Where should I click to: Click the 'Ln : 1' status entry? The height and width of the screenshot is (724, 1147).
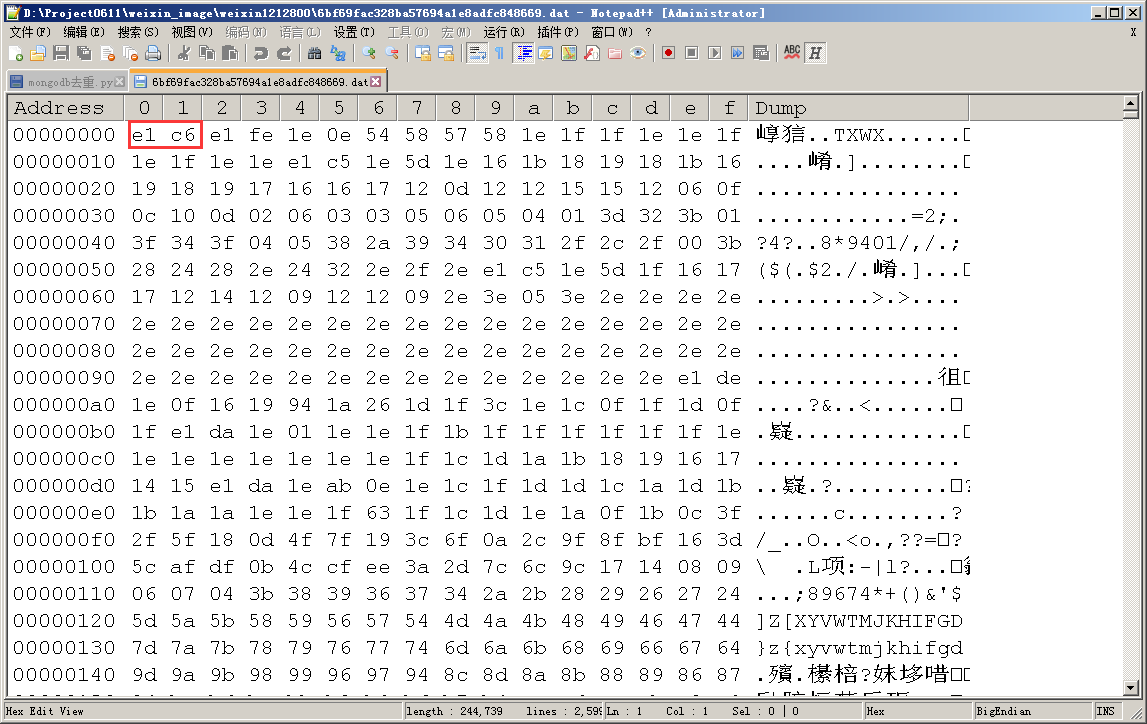tap(624, 711)
